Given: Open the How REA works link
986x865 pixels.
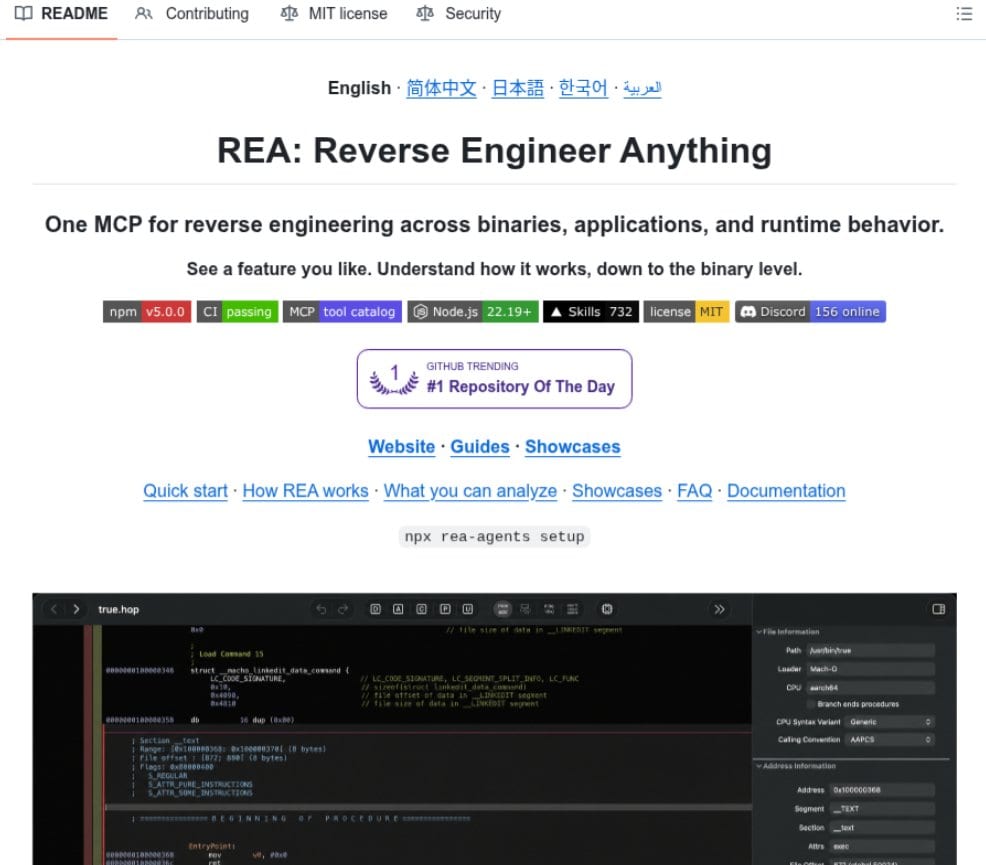Looking at the screenshot, I should pyautogui.click(x=306, y=491).
